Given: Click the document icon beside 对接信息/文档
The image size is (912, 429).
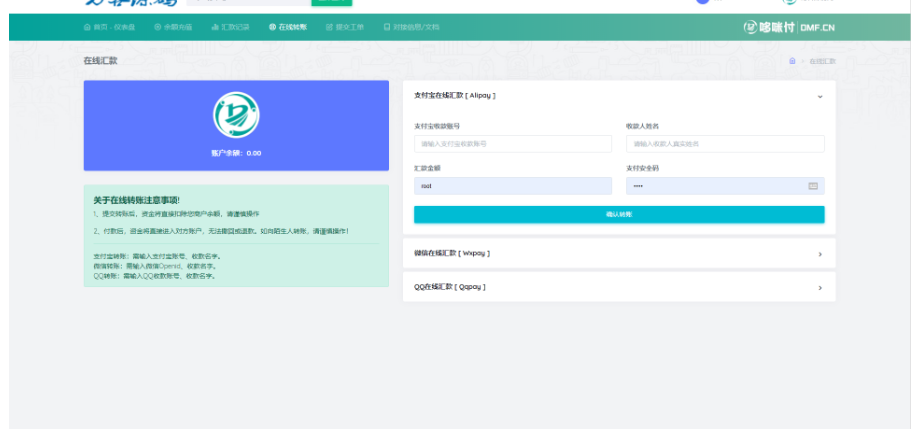Looking at the screenshot, I should coord(387,27).
